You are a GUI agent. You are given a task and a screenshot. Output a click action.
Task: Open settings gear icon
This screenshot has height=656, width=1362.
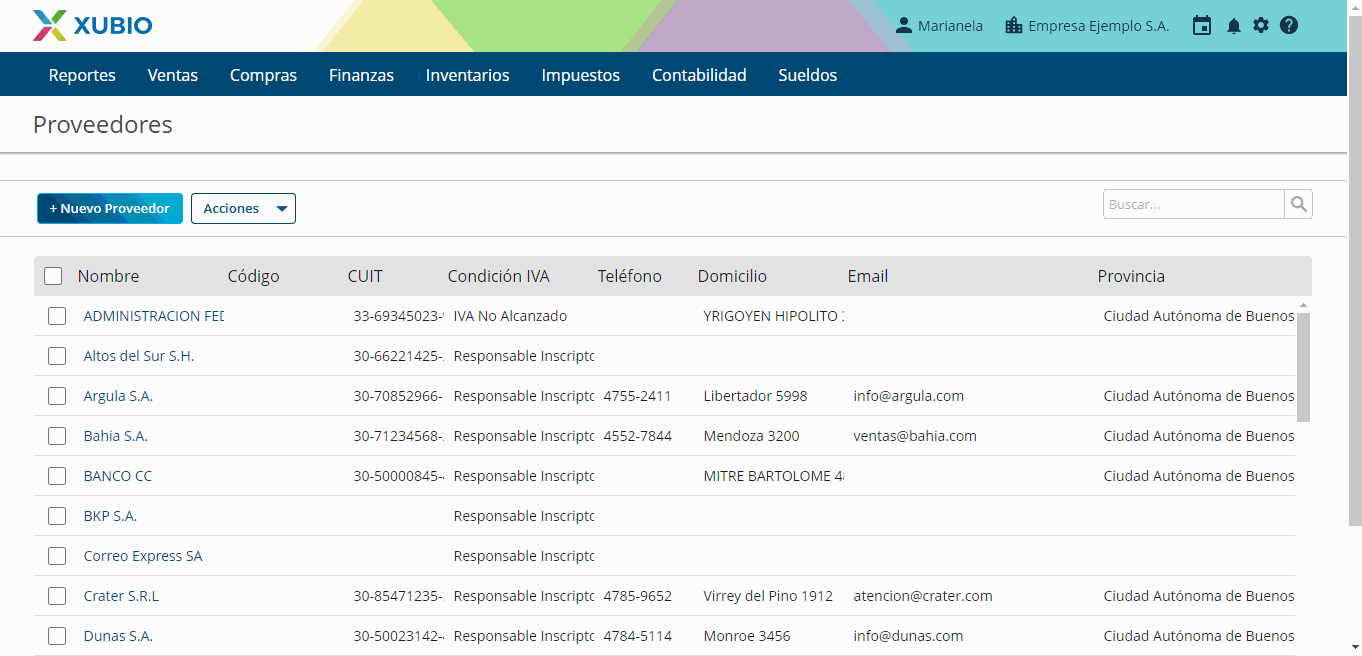coord(1261,26)
